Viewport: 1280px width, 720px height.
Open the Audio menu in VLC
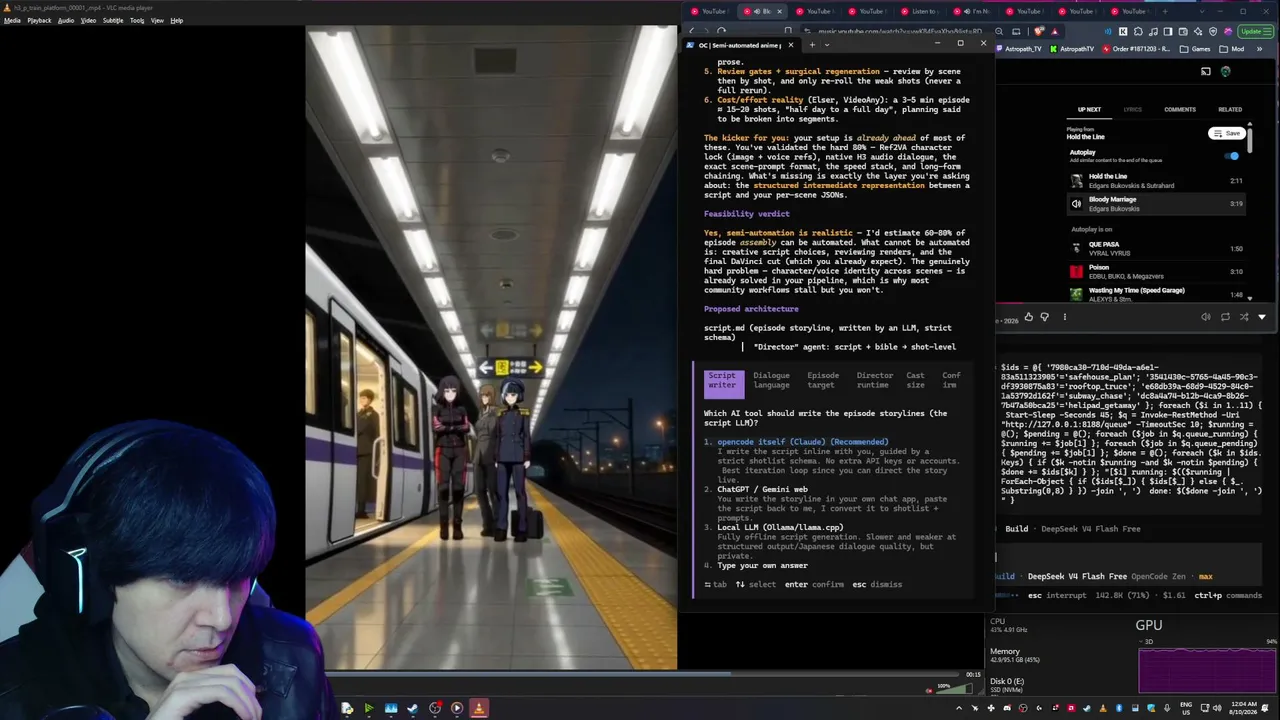click(x=66, y=20)
